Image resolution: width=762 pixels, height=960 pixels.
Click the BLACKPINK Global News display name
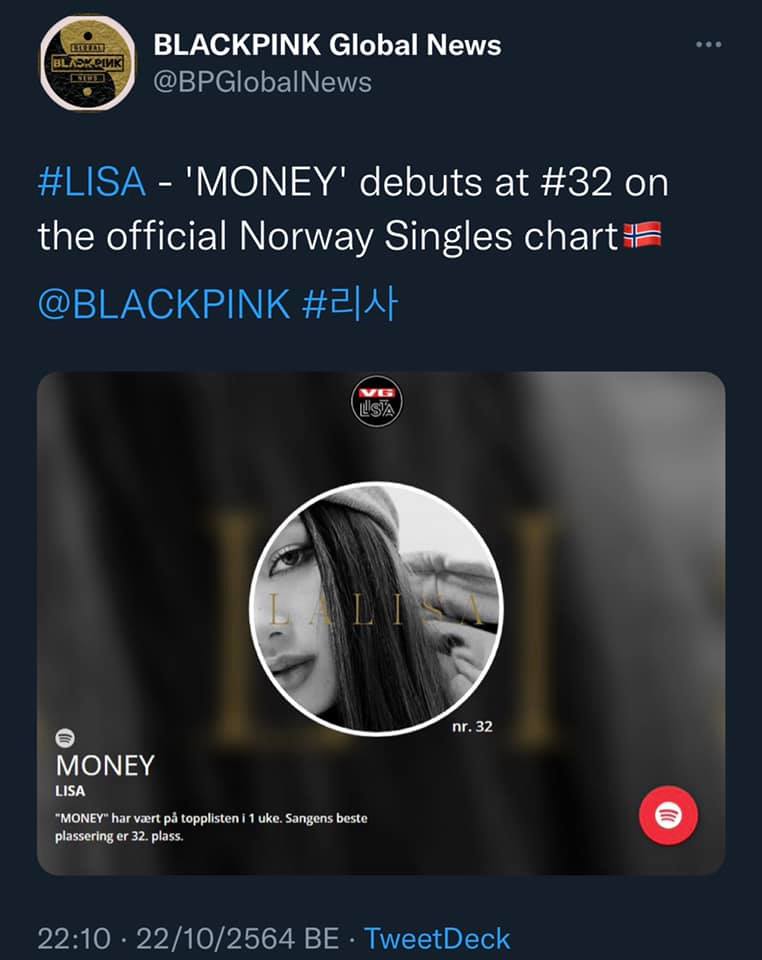[327, 45]
